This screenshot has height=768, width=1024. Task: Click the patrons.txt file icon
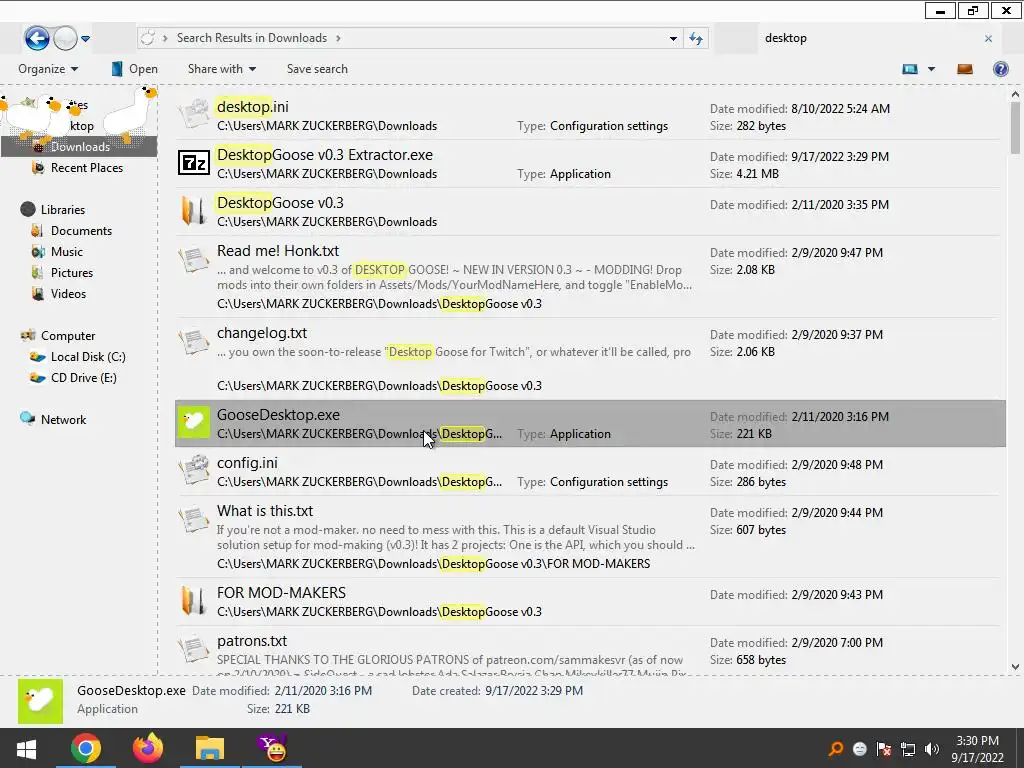(x=194, y=649)
